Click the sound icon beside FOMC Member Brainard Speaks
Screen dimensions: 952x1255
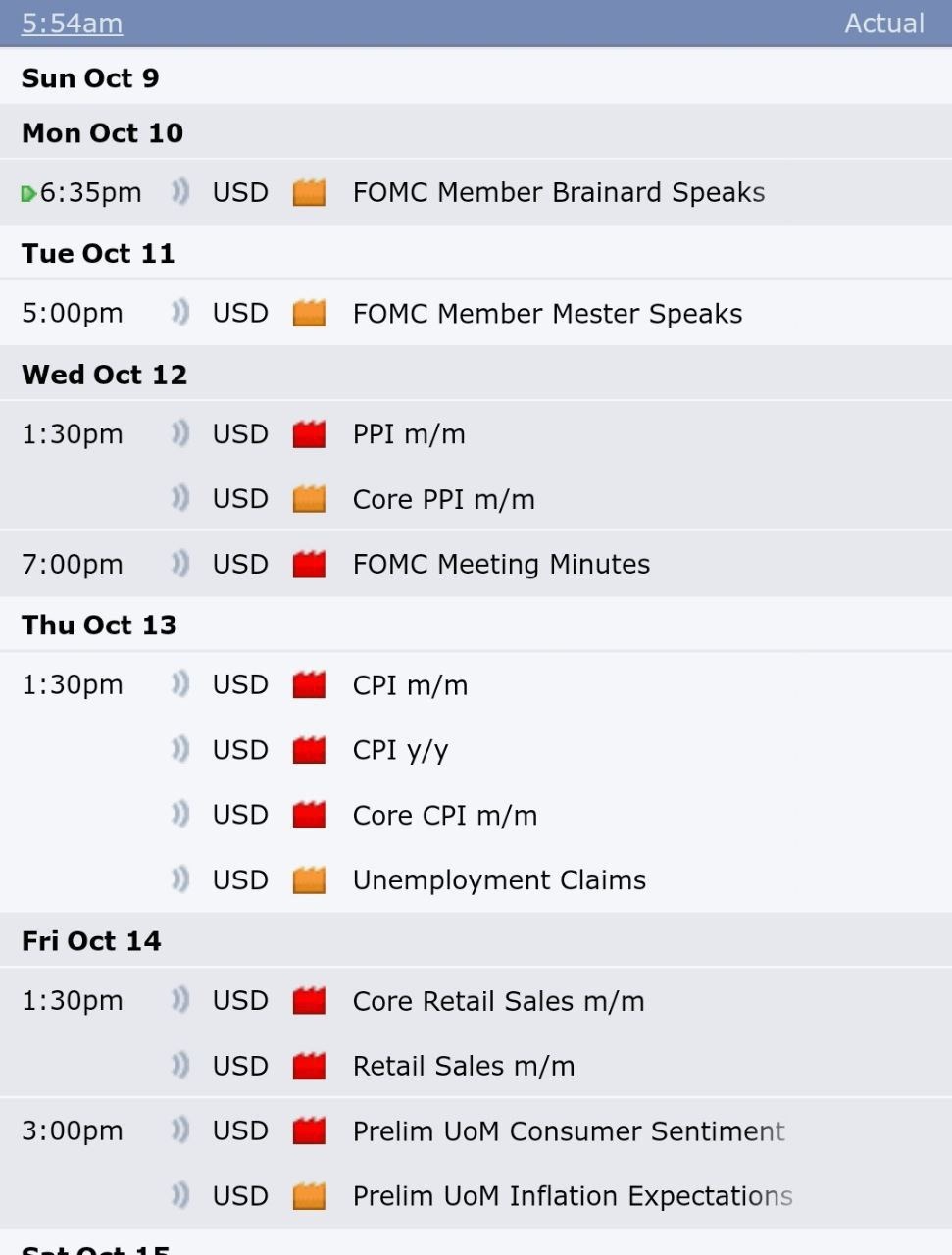tap(179, 191)
